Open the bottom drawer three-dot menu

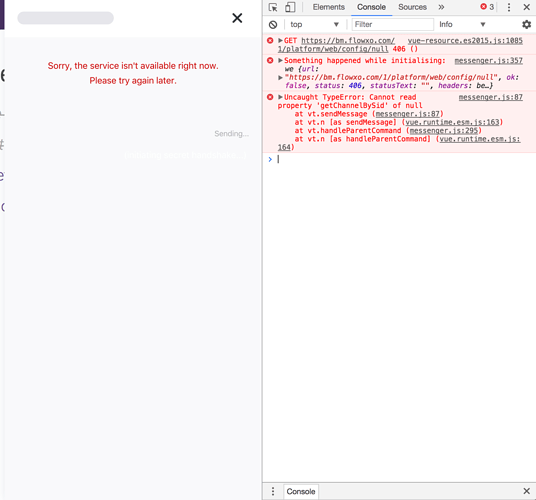[273, 491]
